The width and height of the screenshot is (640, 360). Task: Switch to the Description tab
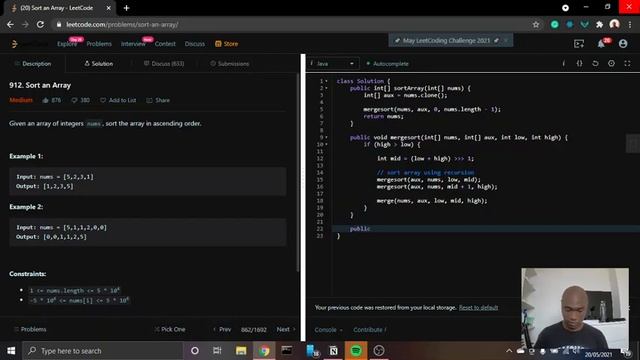click(33, 64)
